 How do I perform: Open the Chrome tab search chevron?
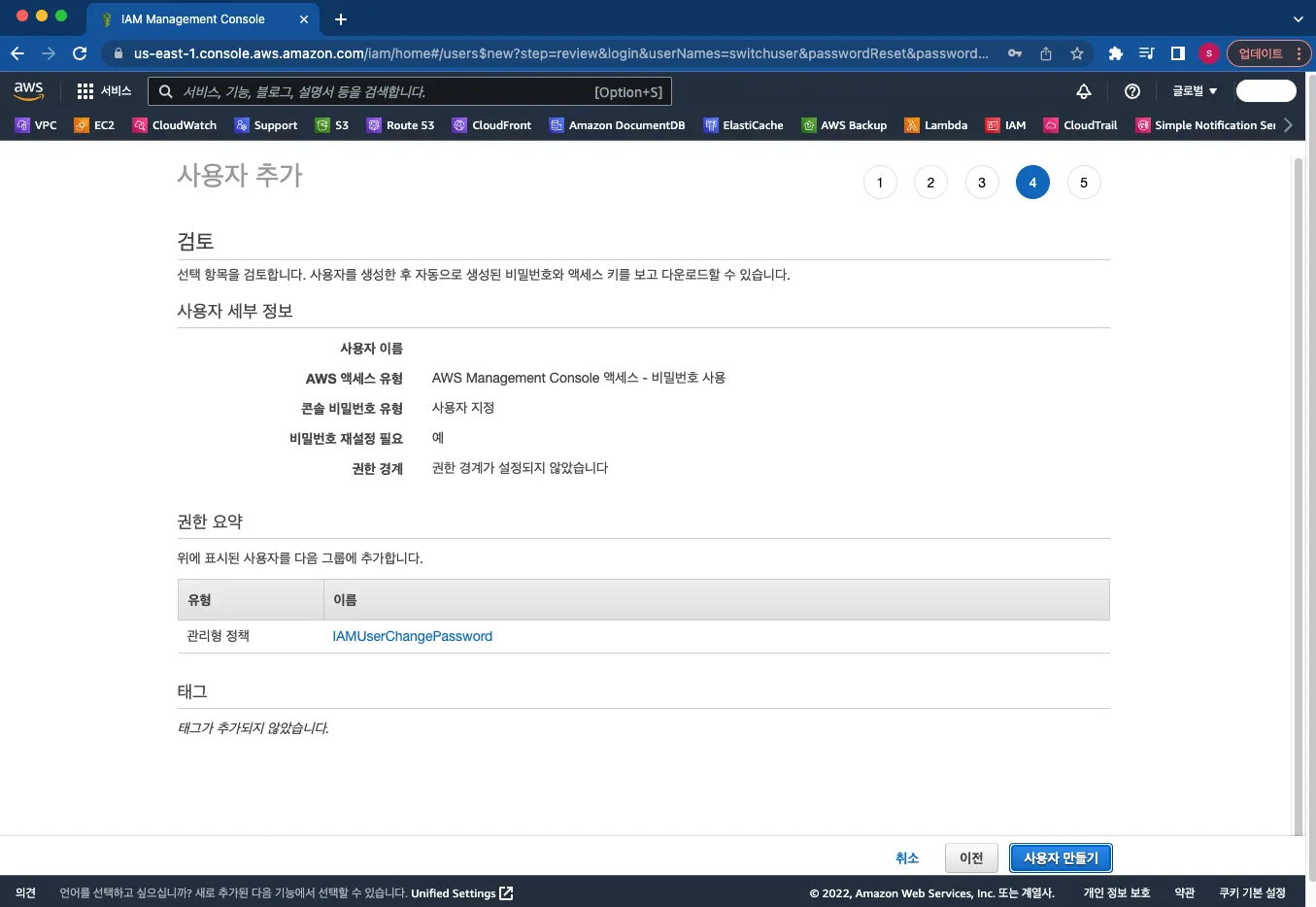pyautogui.click(x=1299, y=19)
